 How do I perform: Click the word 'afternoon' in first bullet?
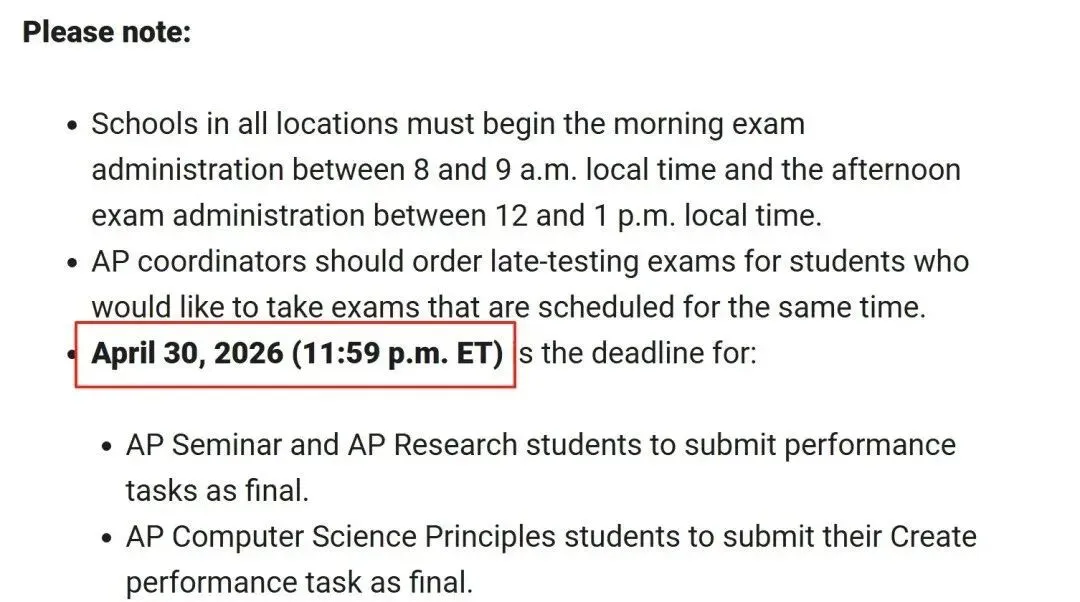(x=896, y=170)
